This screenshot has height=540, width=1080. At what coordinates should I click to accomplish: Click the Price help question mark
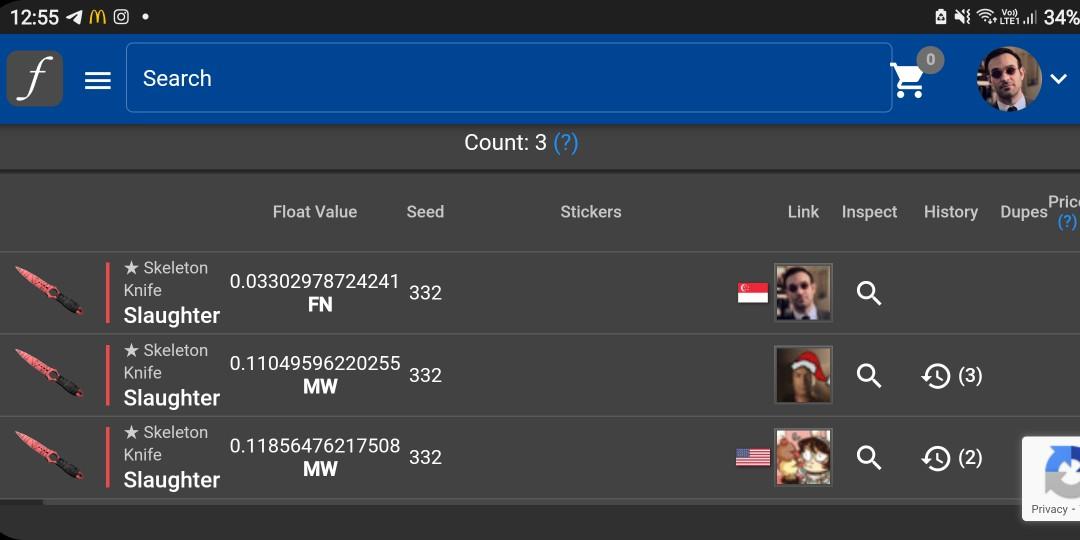click(x=1067, y=222)
